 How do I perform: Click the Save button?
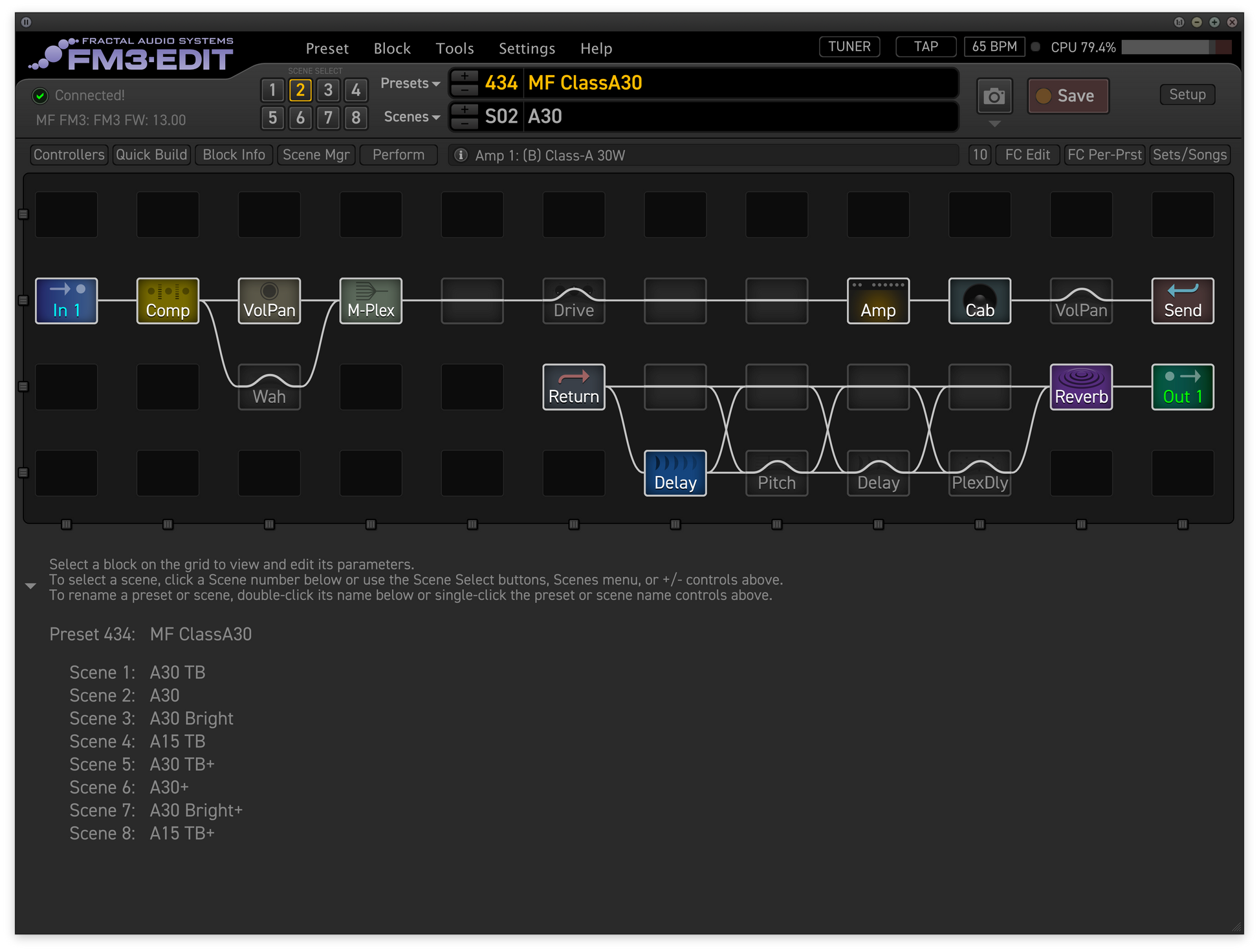[1068, 96]
